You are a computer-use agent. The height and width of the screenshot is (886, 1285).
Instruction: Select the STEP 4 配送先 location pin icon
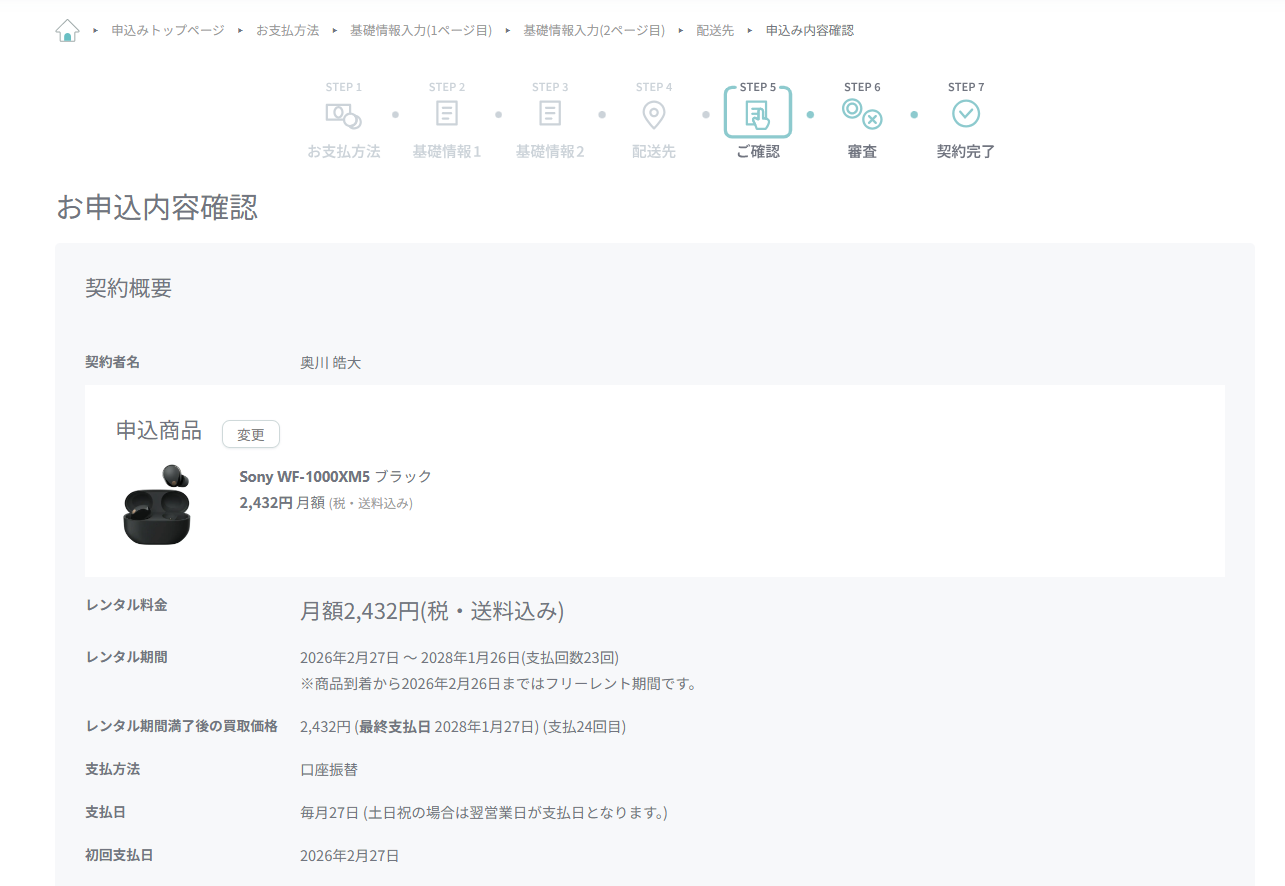pos(654,114)
